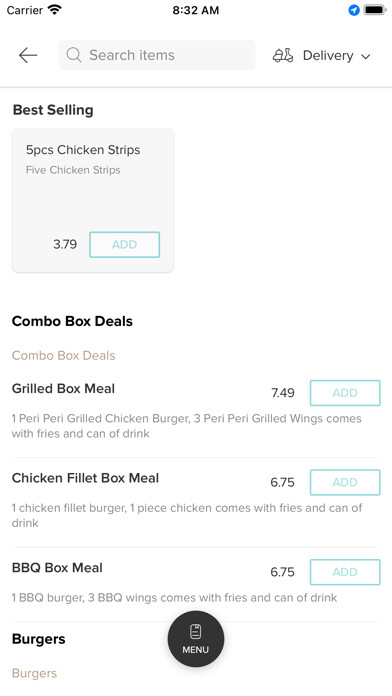This screenshot has width=392, height=696.
Task: Tap the back arrow icon
Action: [x=28, y=55]
